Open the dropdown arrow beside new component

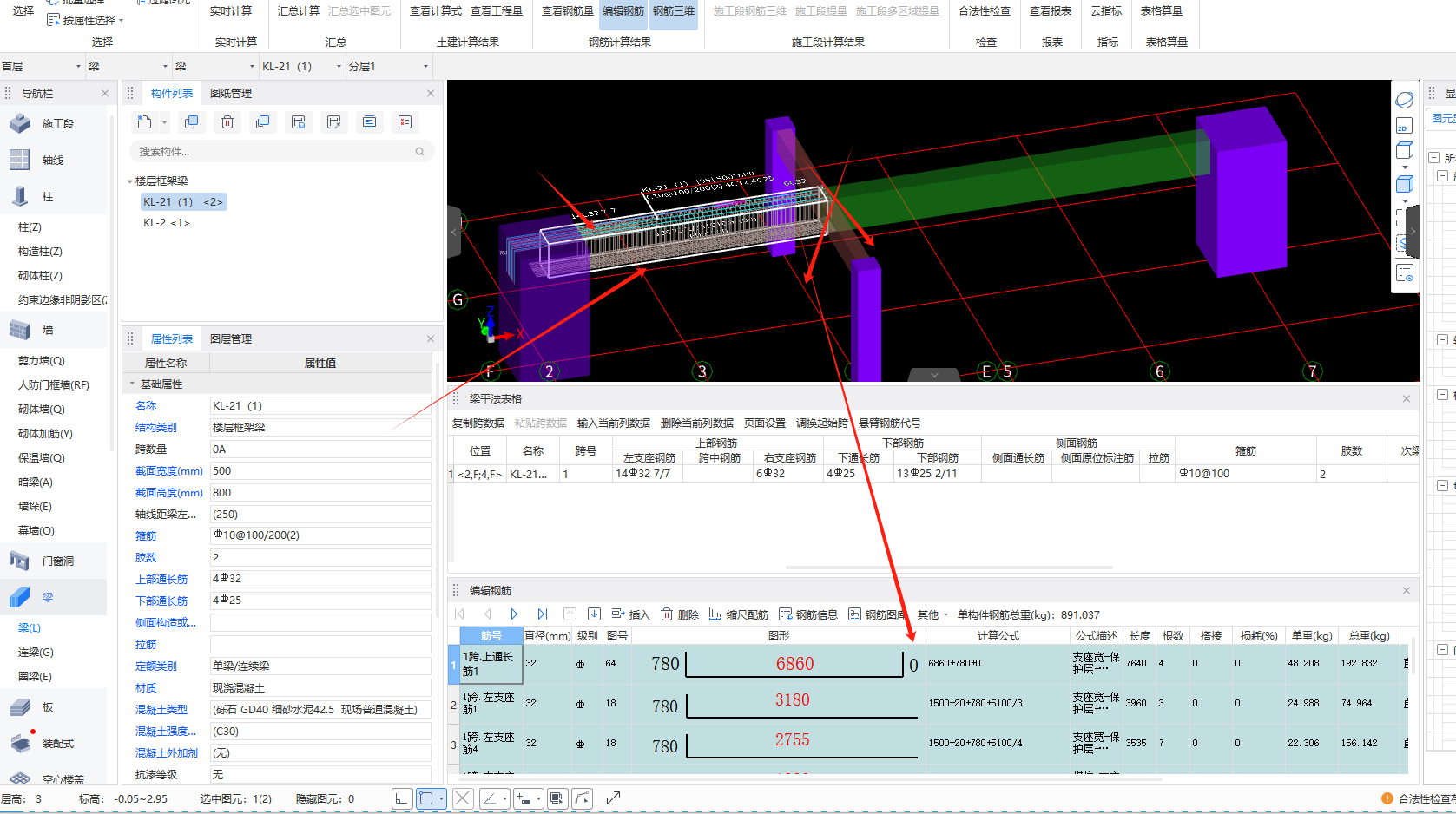[x=164, y=122]
